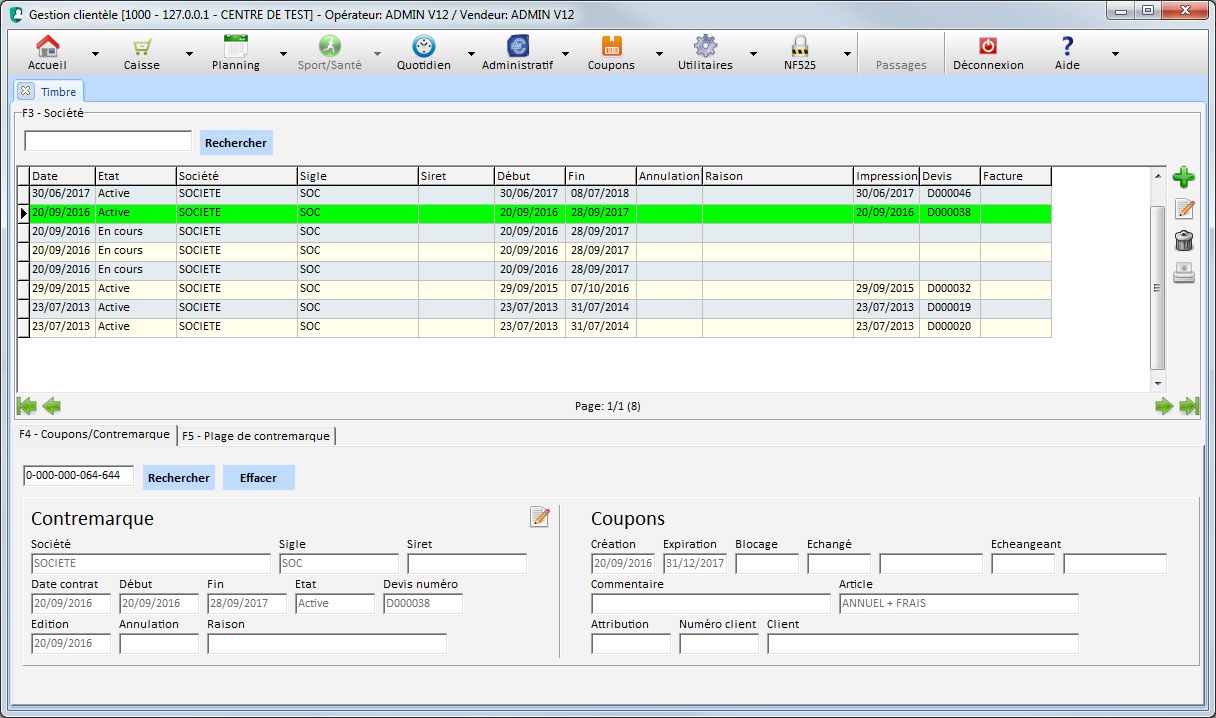Image resolution: width=1216 pixels, height=718 pixels.
Task: Open the Coupons orange ticket icon
Action: pyautogui.click(x=611, y=46)
